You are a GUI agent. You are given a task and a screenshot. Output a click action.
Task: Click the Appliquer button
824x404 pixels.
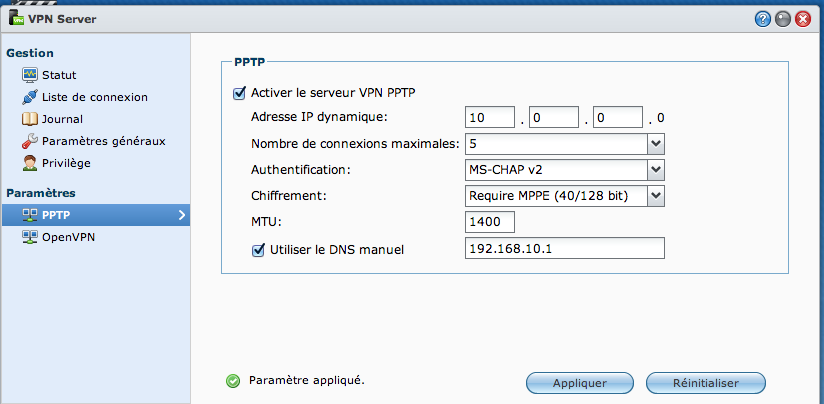(580, 383)
